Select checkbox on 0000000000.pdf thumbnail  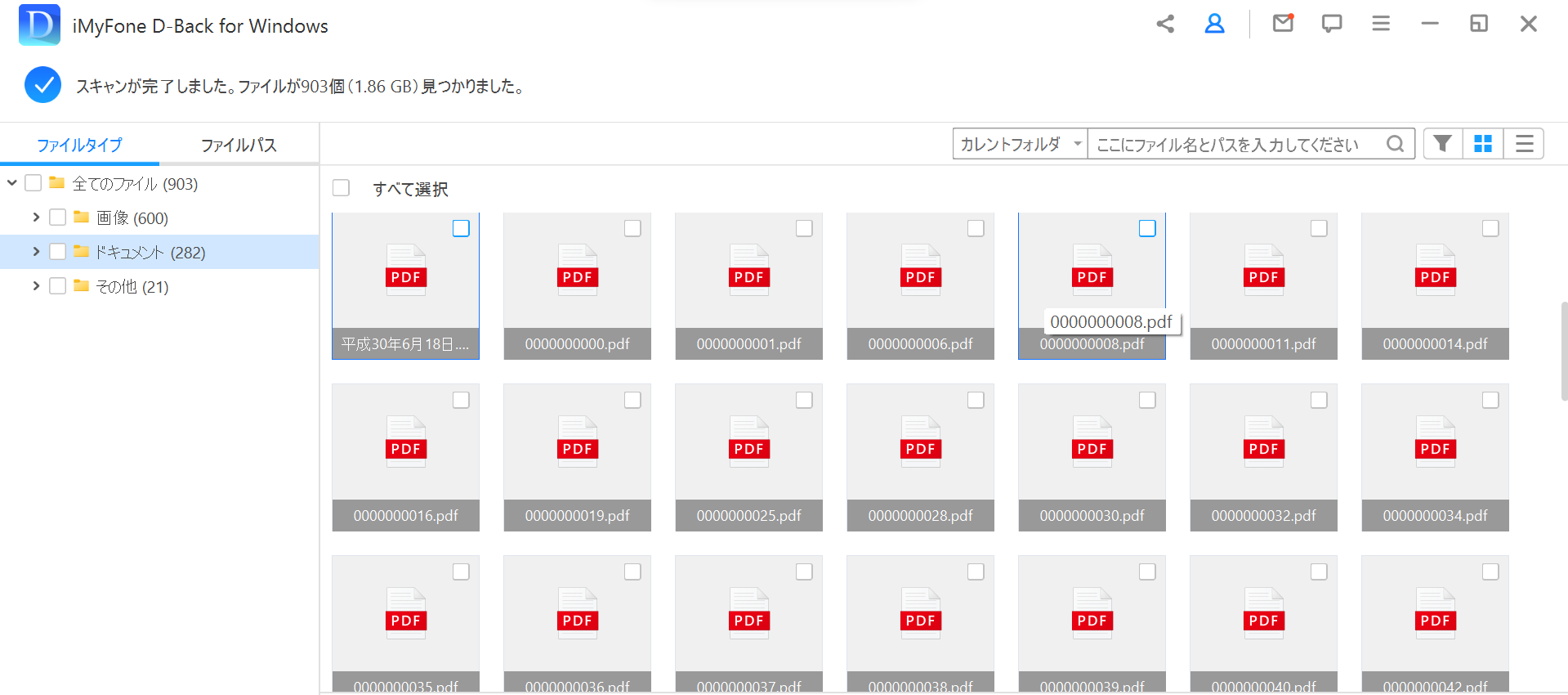pos(632,229)
